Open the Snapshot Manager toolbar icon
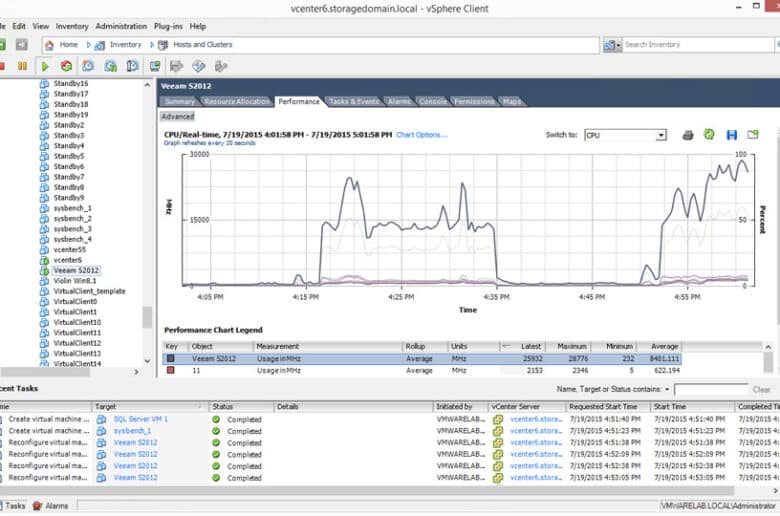Image resolution: width=780 pixels, height=516 pixels. click(x=132, y=66)
